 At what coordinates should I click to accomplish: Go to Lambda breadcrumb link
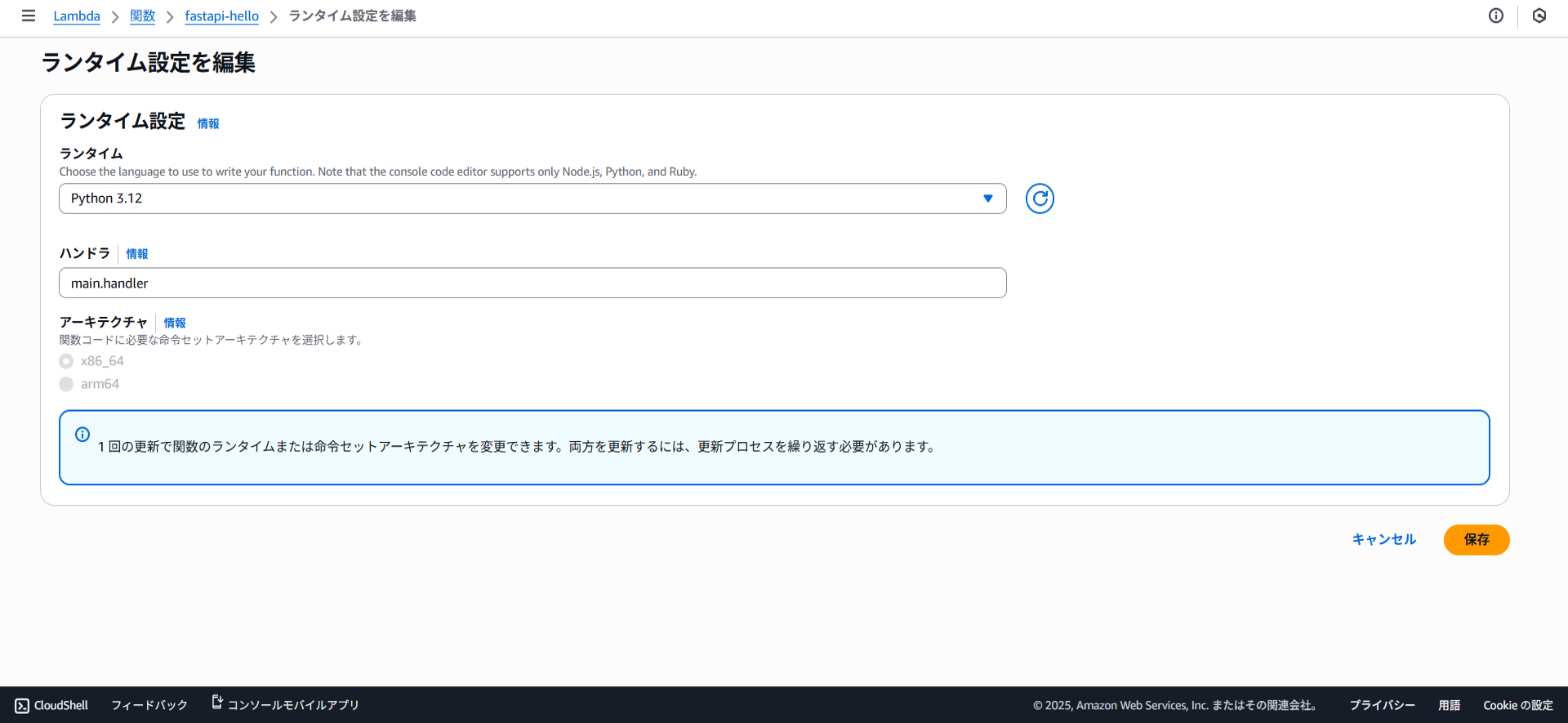point(77,16)
